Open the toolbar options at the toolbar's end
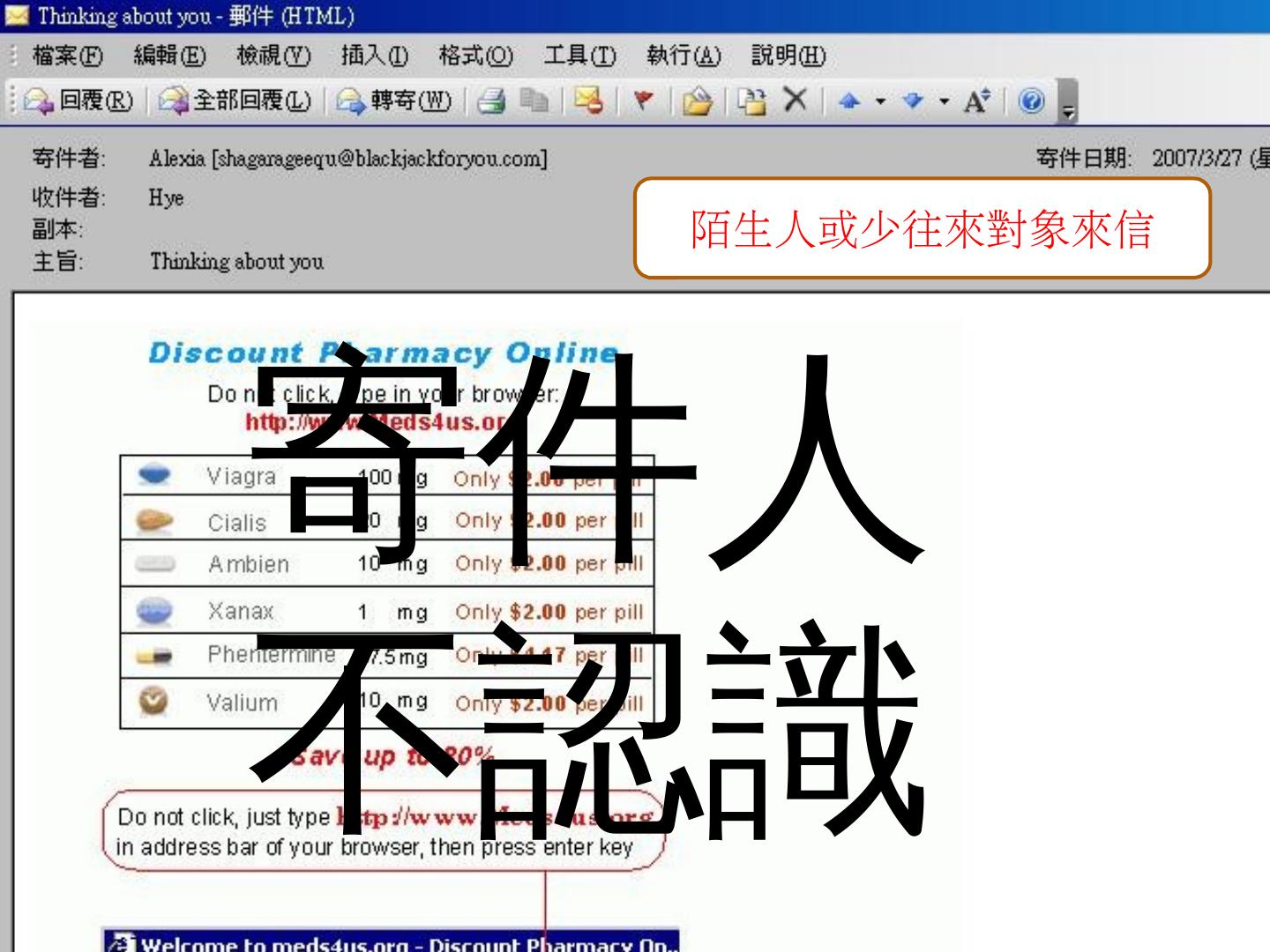Viewport: 1270px width, 952px height. click(x=1068, y=102)
